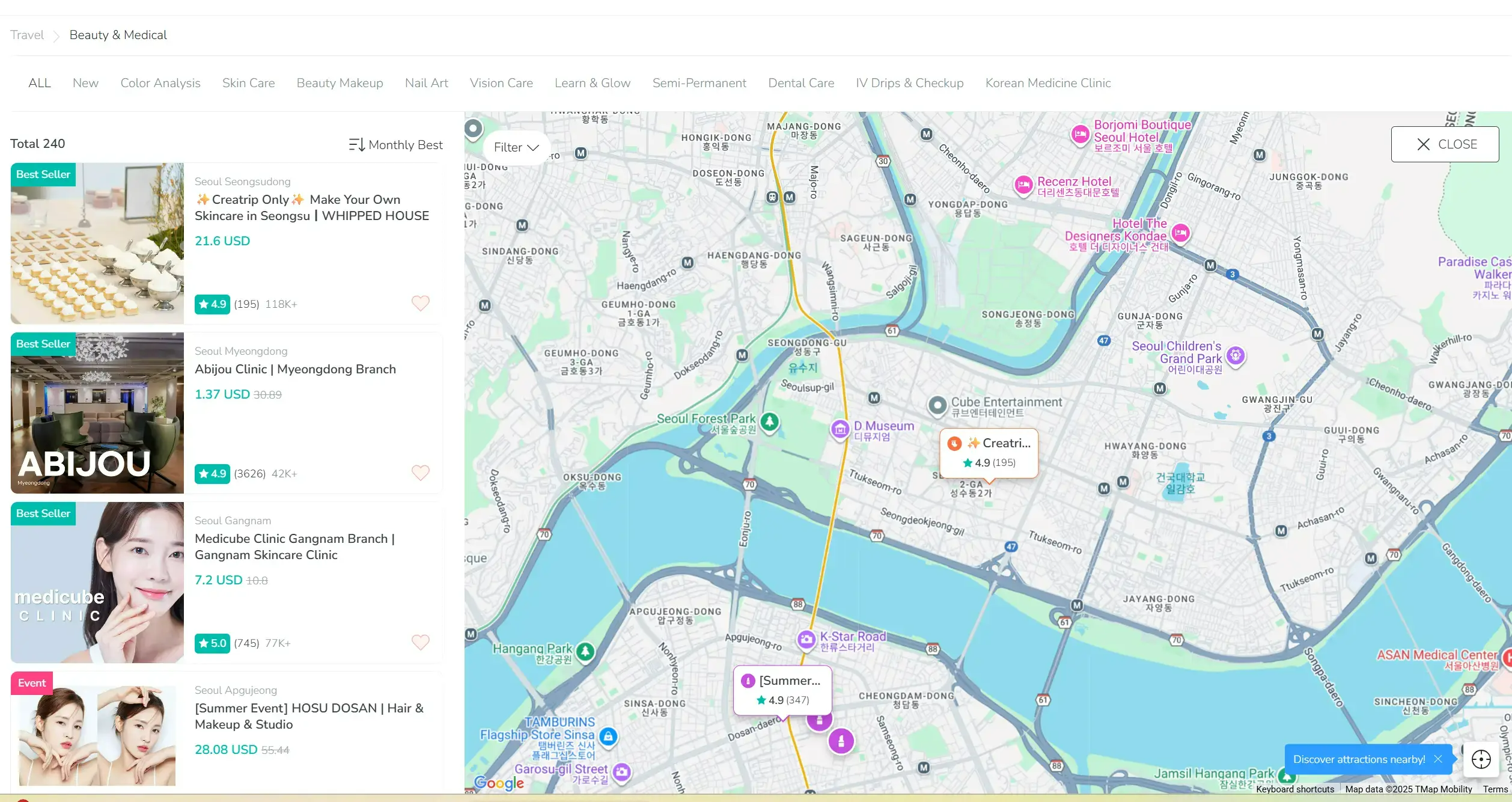Select the Skin Care category tab
The height and width of the screenshot is (802, 1512).
[248, 83]
